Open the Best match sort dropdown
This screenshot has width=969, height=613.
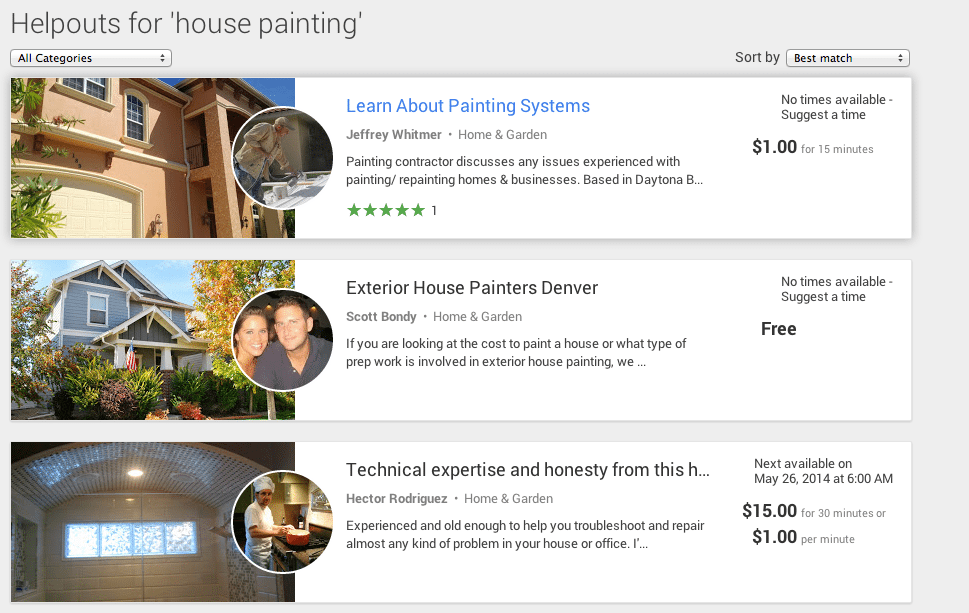click(x=847, y=58)
